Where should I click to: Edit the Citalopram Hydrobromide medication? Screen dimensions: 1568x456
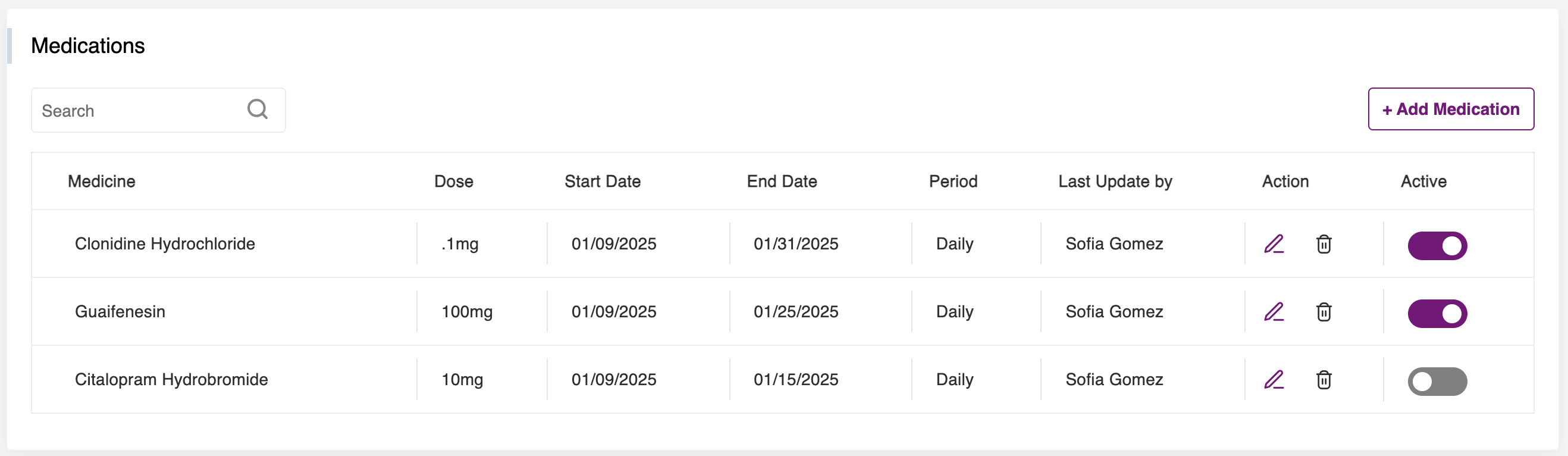[1274, 380]
